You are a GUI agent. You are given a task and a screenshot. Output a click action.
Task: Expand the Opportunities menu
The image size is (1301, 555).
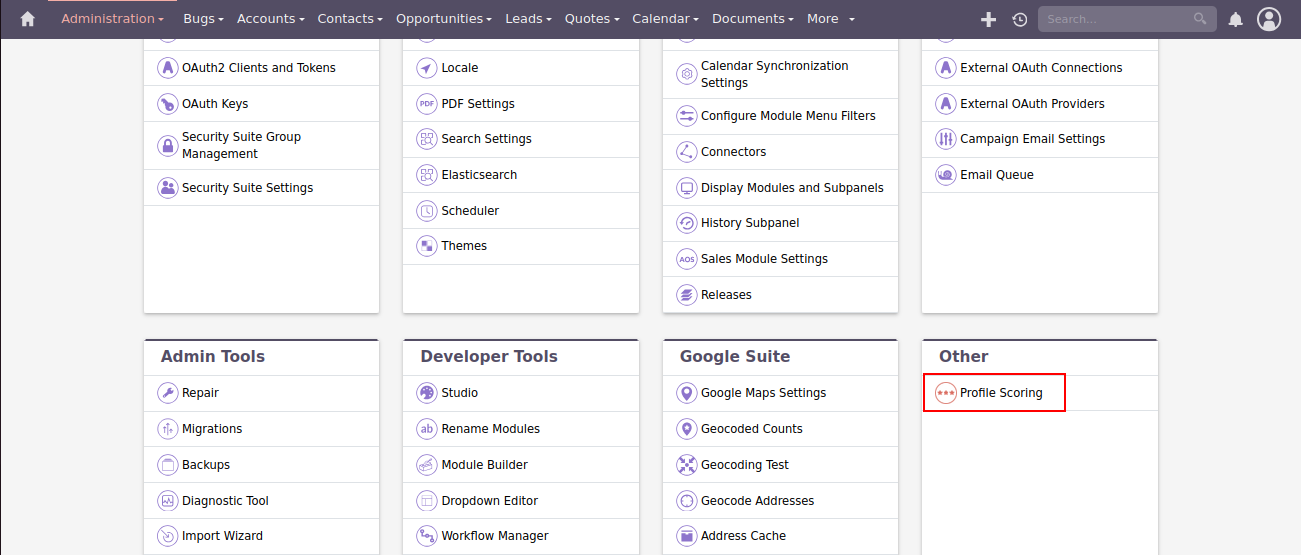(x=444, y=19)
